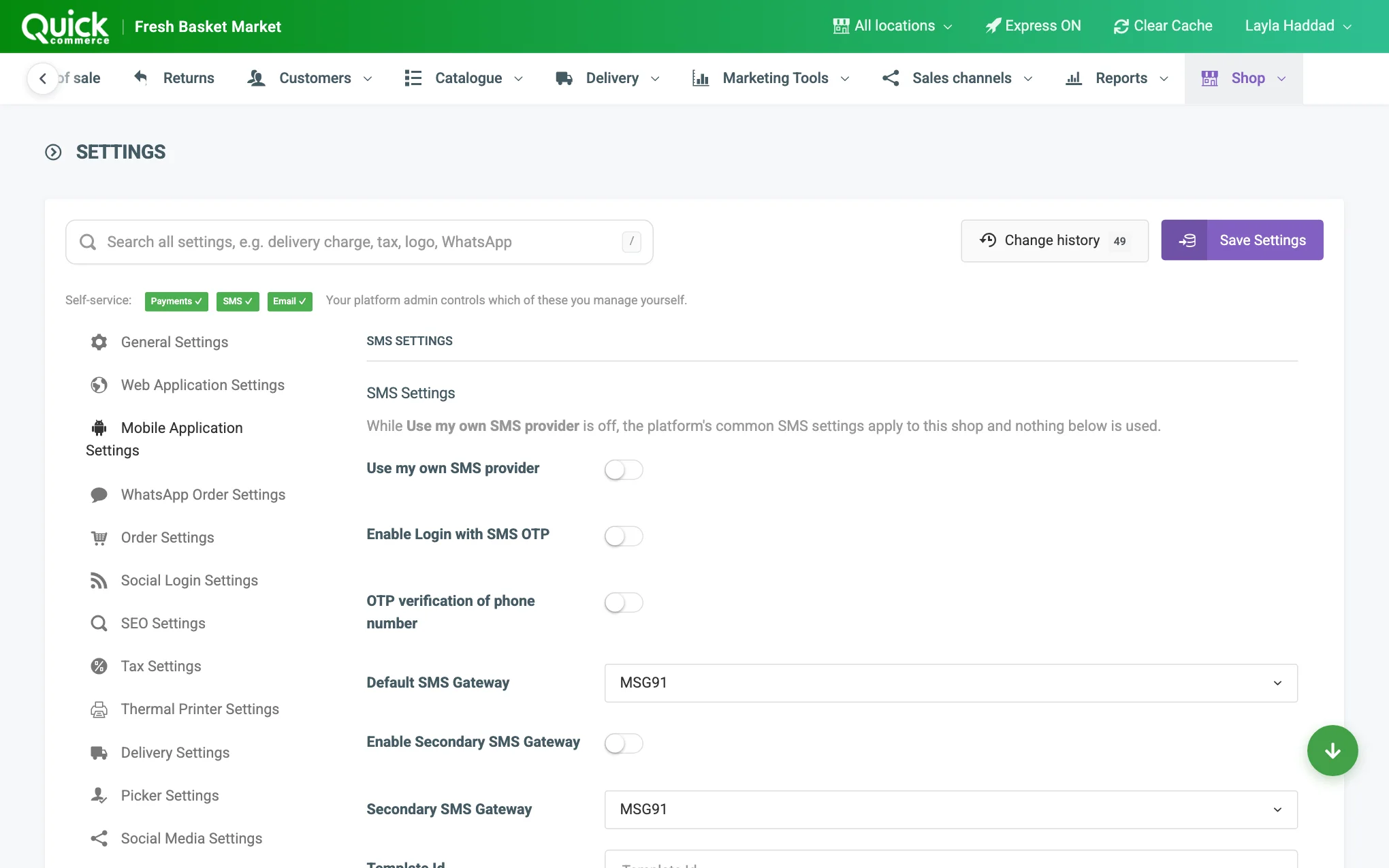This screenshot has height=868, width=1389.
Task: Open Web Application Settings section
Action: click(188, 385)
